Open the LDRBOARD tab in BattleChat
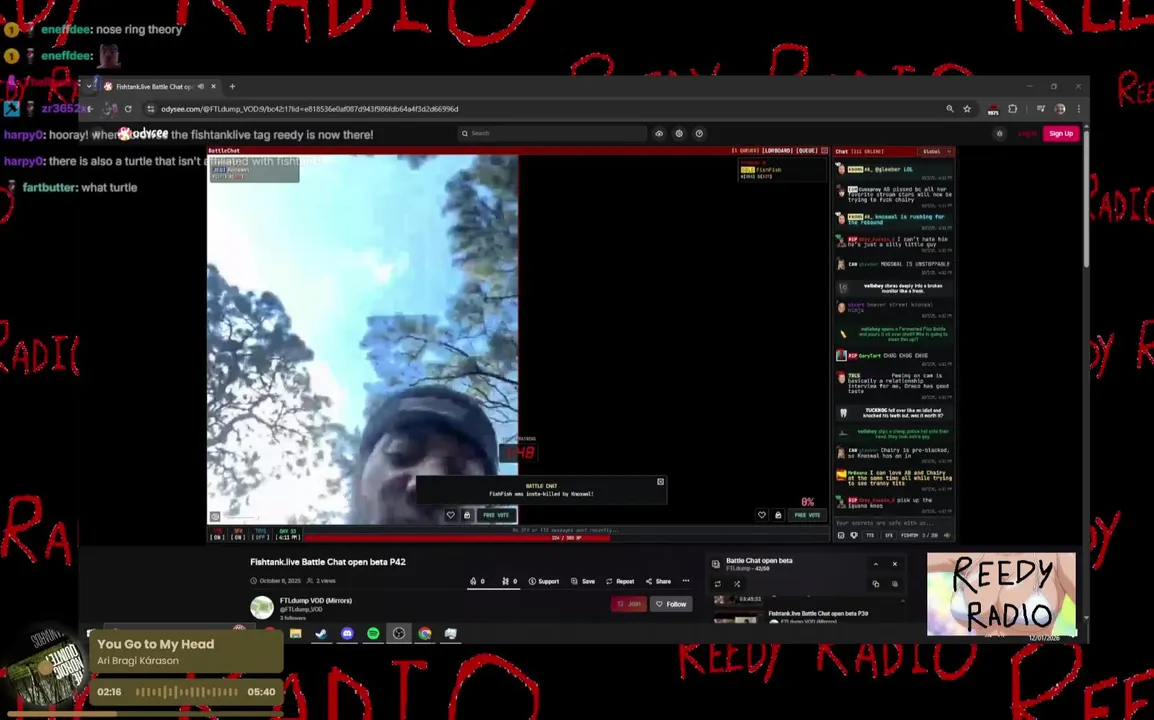 (x=777, y=151)
